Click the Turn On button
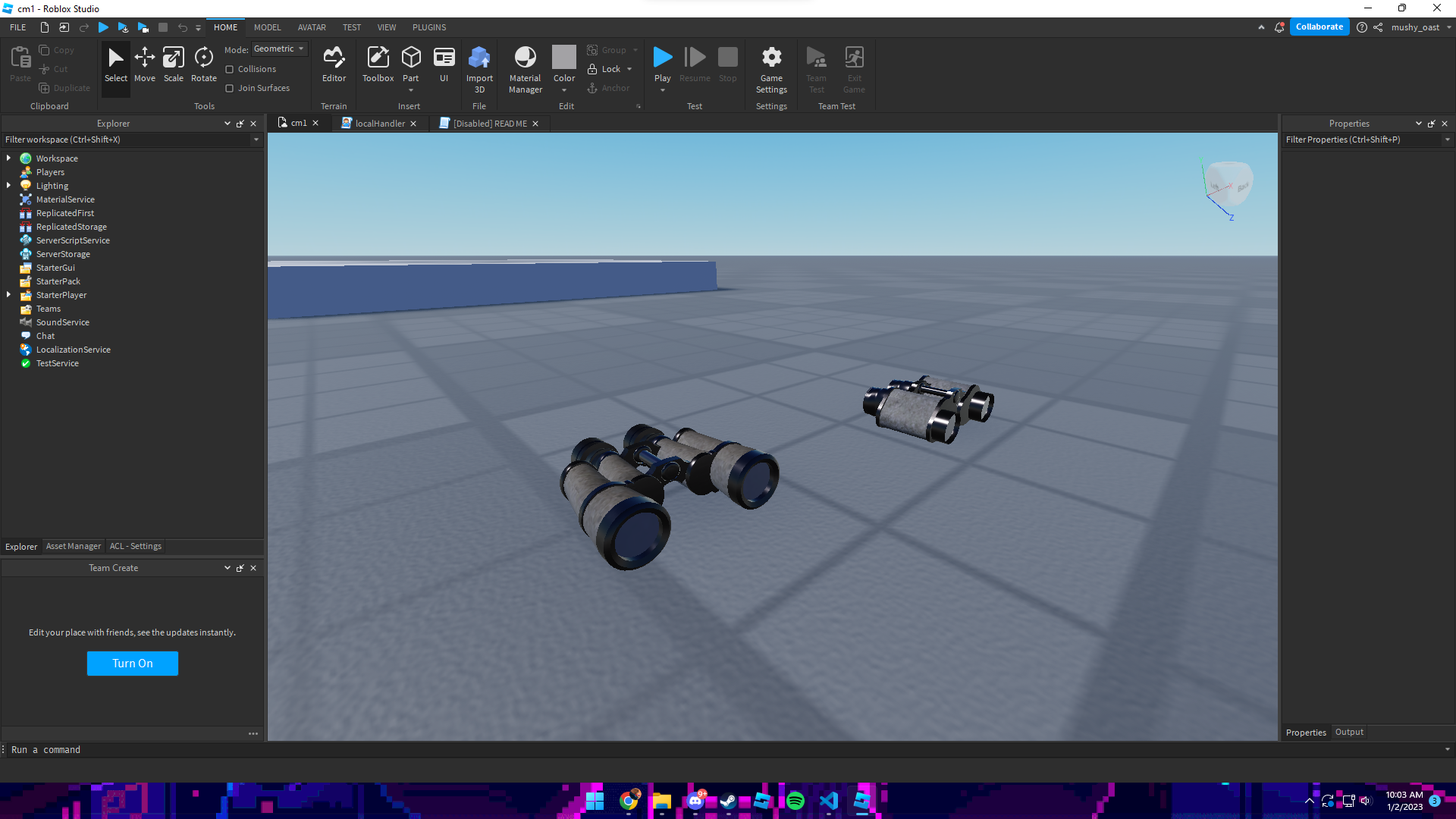The image size is (1456, 819). click(133, 664)
